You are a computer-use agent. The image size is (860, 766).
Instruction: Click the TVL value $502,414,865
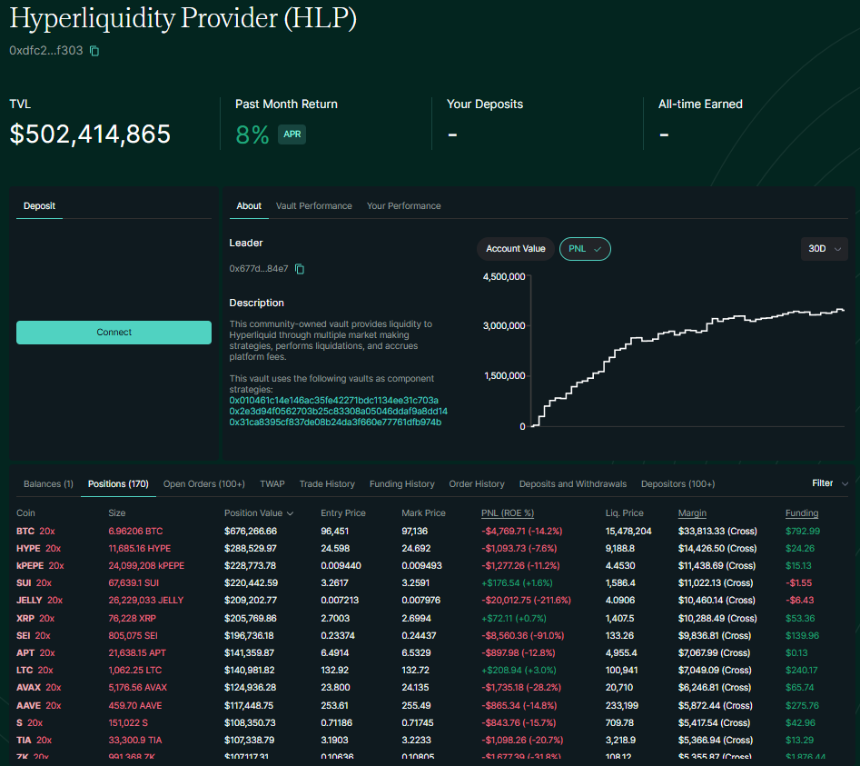[x=90, y=134]
